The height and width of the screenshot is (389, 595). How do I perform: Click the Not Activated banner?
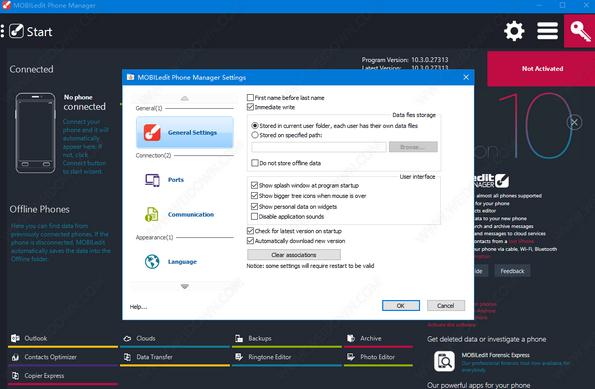point(541,69)
